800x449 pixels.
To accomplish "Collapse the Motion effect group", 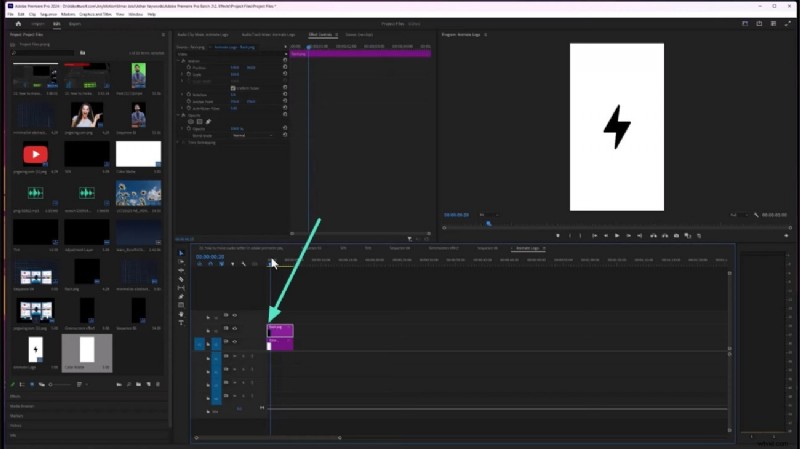I will click(179, 61).
